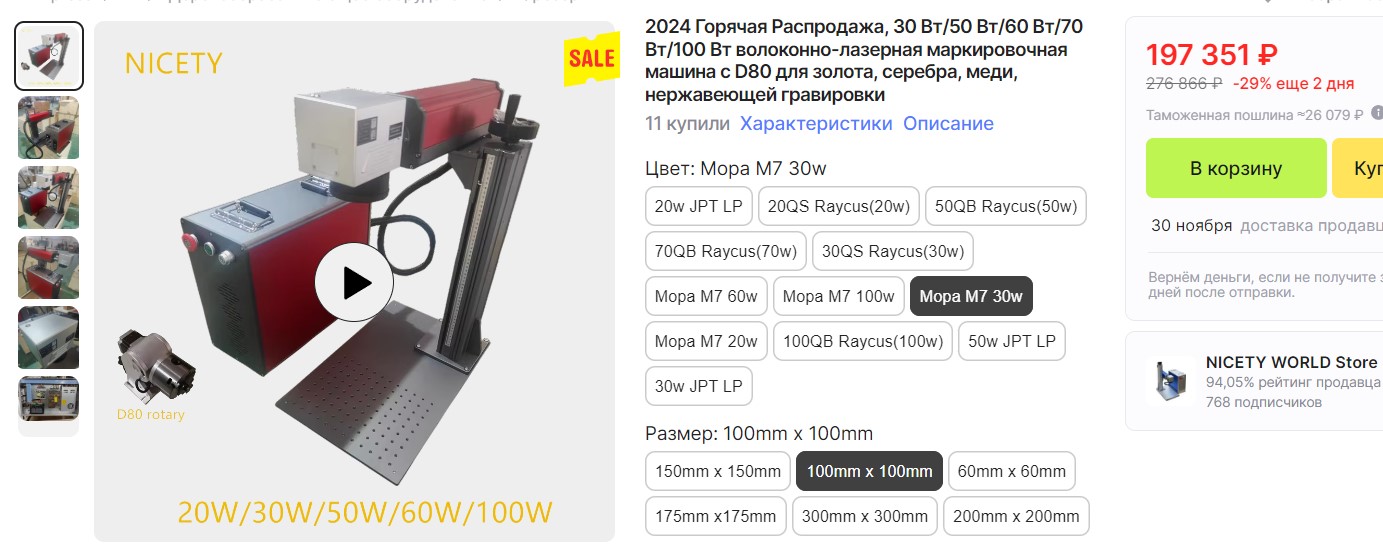Viewport: 1383px width, 547px height.
Task: View the second product thumbnail
Action: pos(48,127)
